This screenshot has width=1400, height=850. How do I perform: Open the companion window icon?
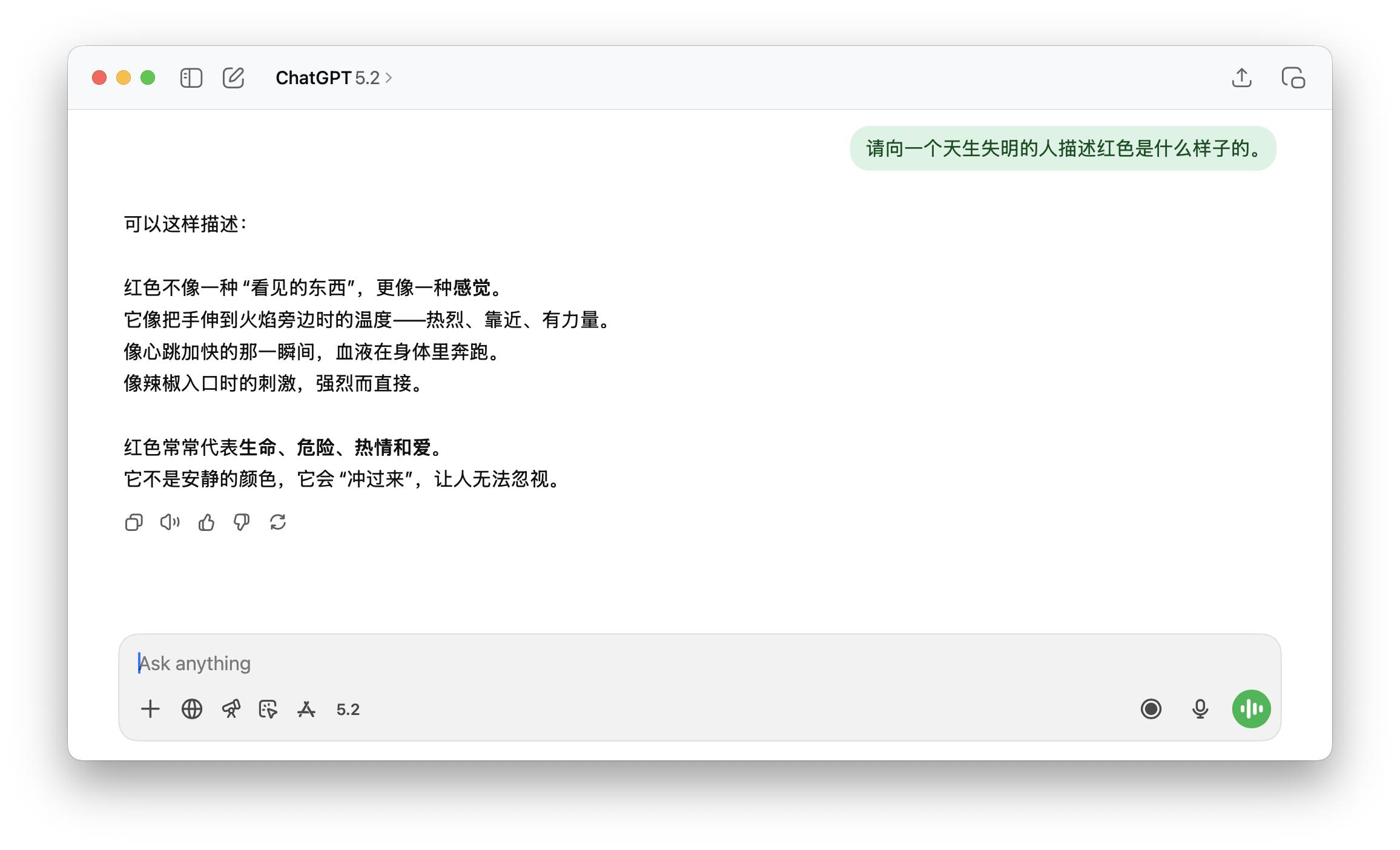(1293, 78)
